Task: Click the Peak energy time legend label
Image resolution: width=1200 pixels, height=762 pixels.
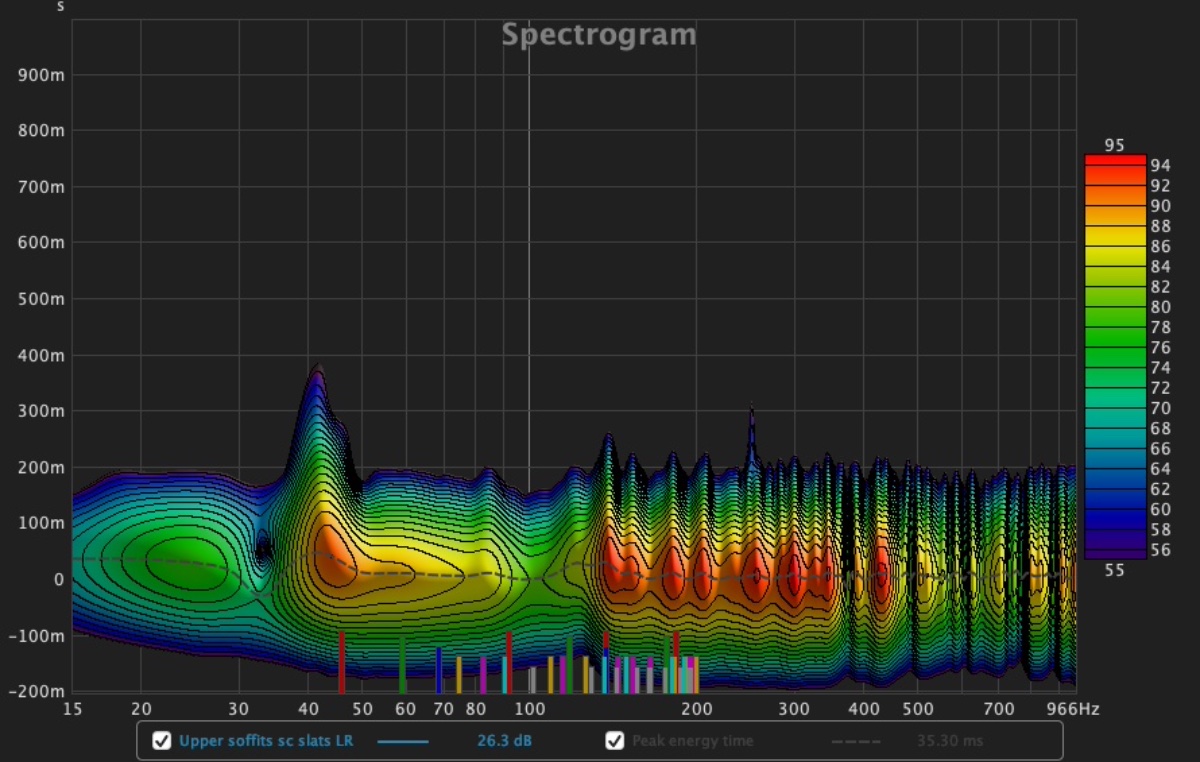Action: pos(692,741)
